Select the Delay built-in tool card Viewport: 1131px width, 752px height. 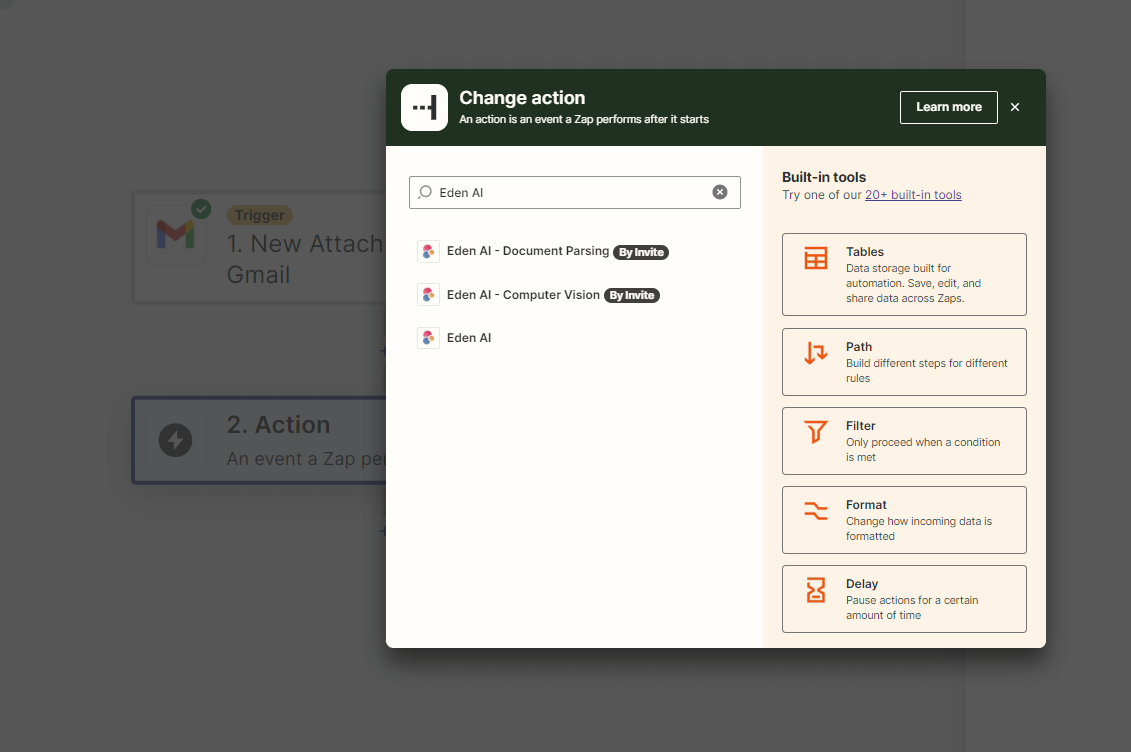click(904, 598)
